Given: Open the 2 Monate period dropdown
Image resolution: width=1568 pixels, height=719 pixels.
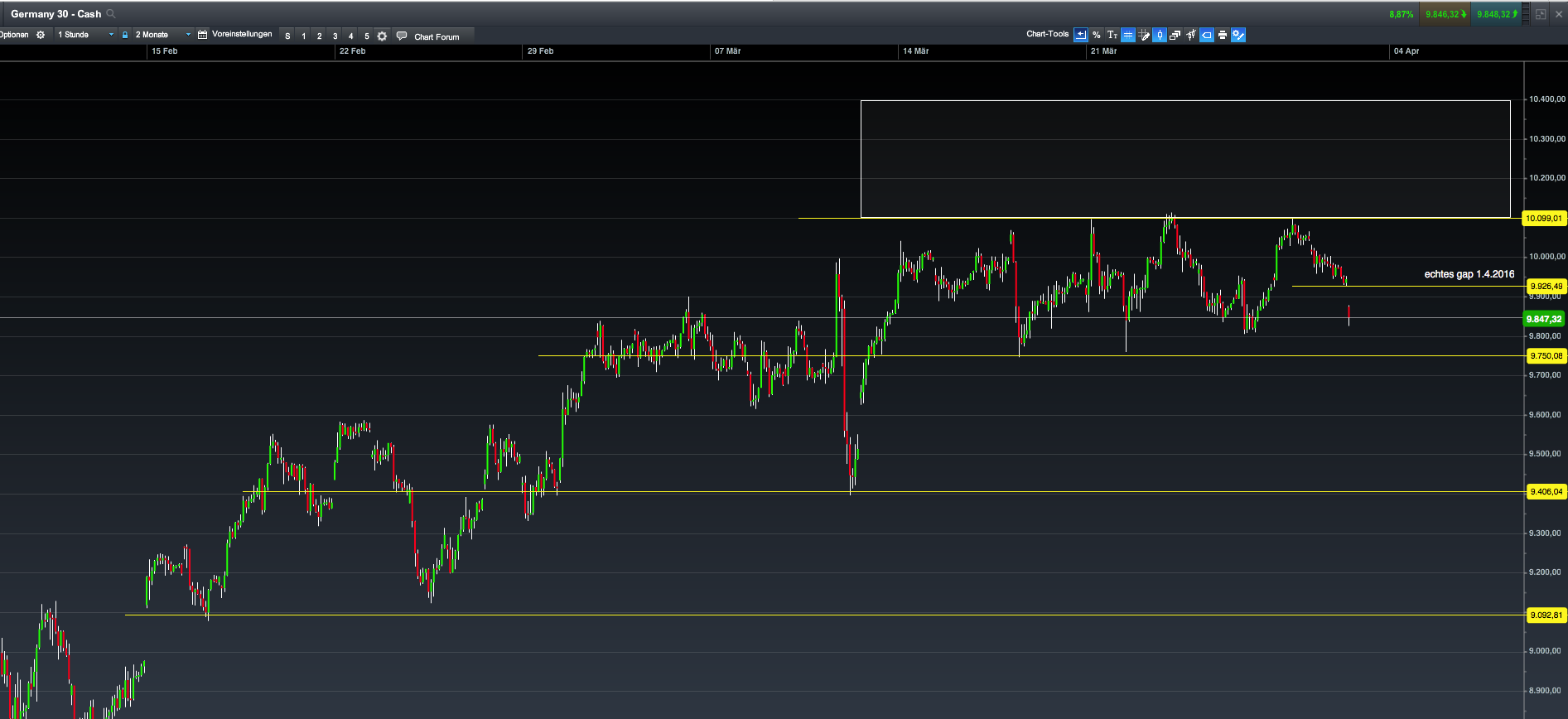Looking at the screenshot, I should 163,35.
